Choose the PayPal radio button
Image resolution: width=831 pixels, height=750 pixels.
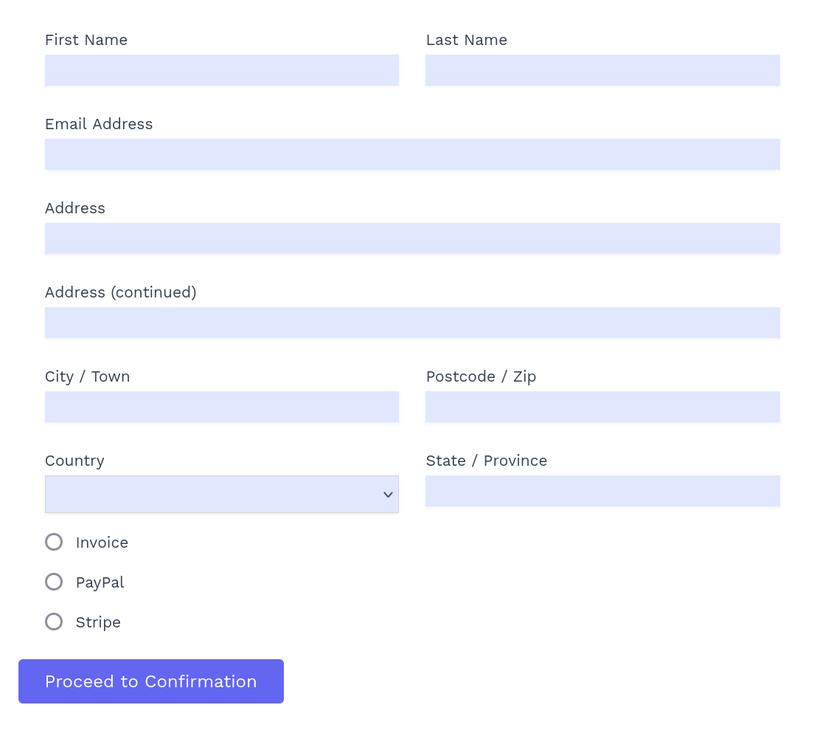coord(54,582)
